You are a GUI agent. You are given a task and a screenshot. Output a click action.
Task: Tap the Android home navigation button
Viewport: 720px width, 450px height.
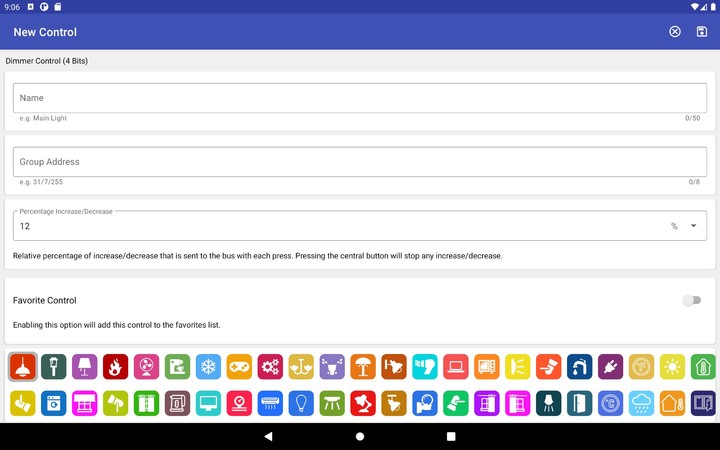360,436
